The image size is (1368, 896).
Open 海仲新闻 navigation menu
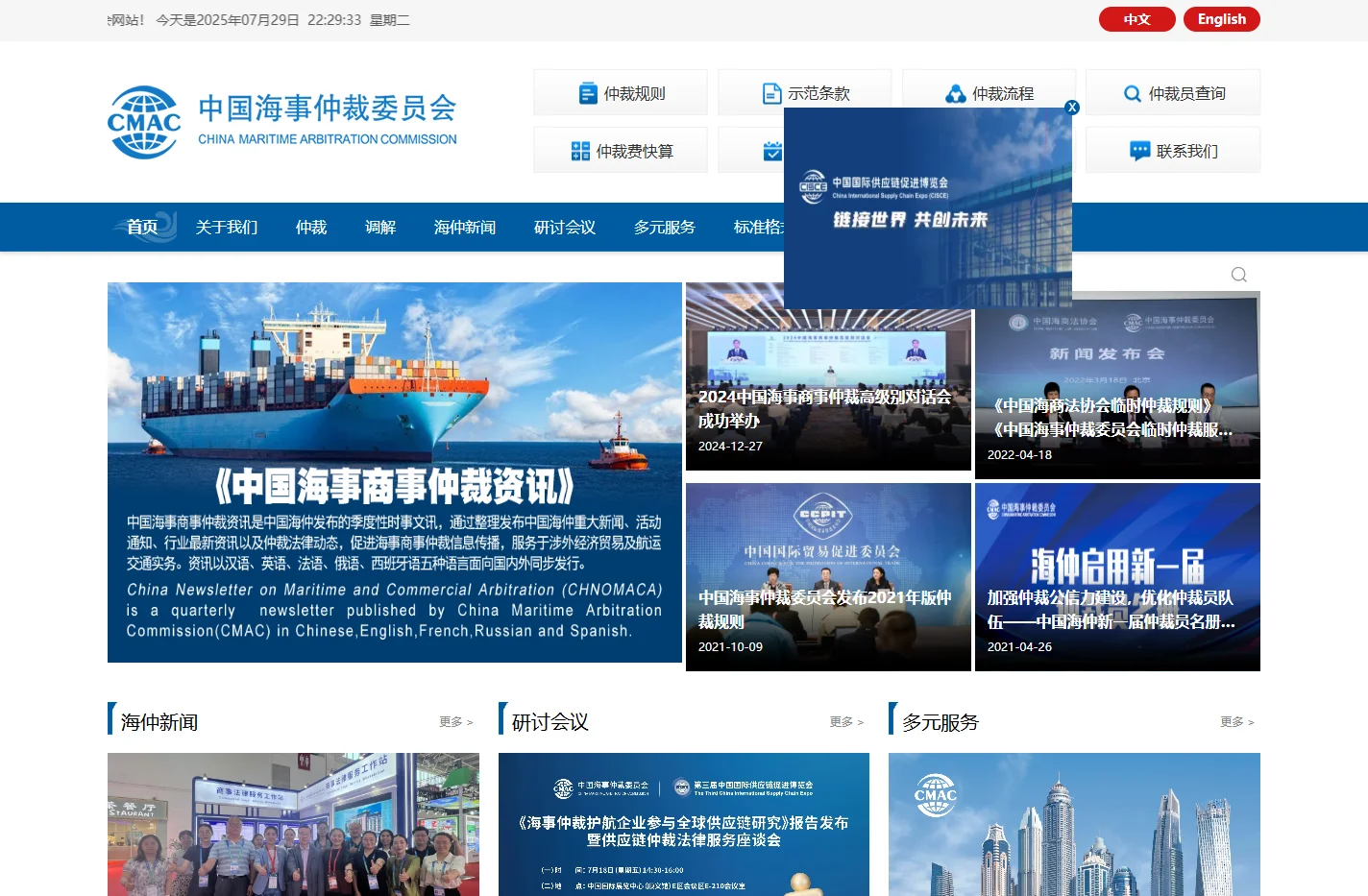pyautogui.click(x=465, y=227)
